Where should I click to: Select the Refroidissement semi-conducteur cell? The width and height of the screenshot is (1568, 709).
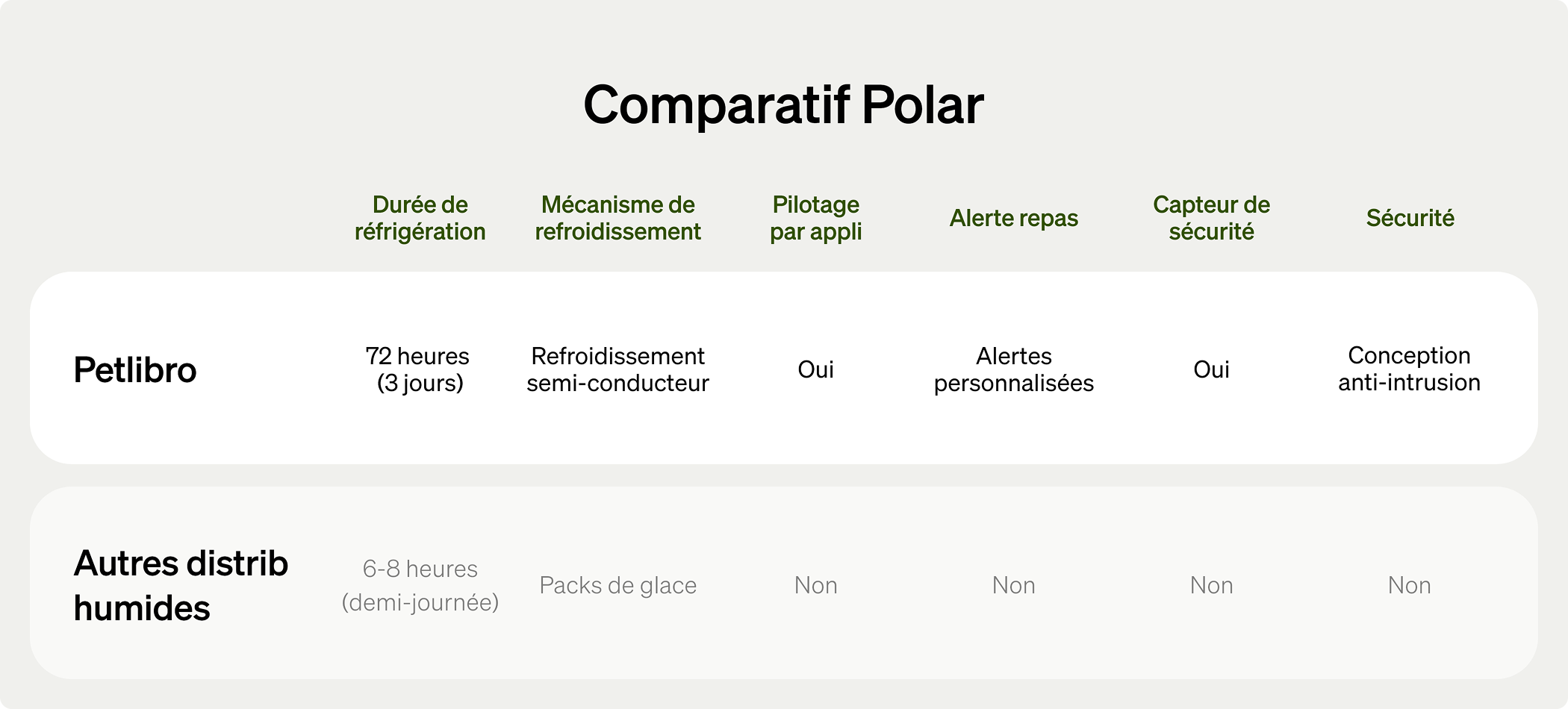click(617, 369)
